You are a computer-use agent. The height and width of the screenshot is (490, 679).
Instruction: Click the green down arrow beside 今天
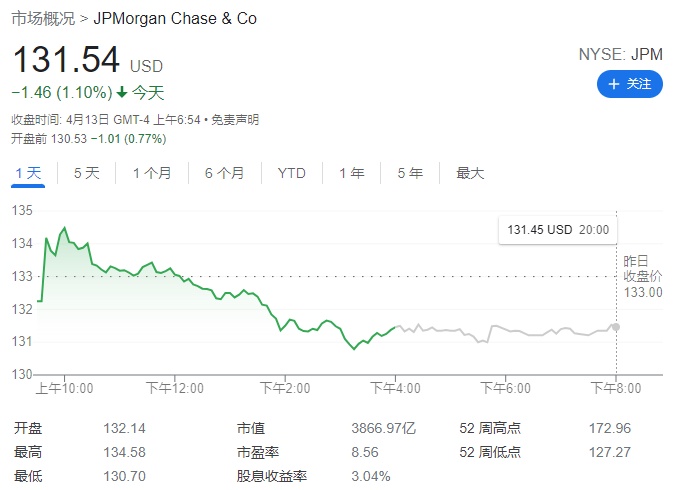[x=122, y=92]
